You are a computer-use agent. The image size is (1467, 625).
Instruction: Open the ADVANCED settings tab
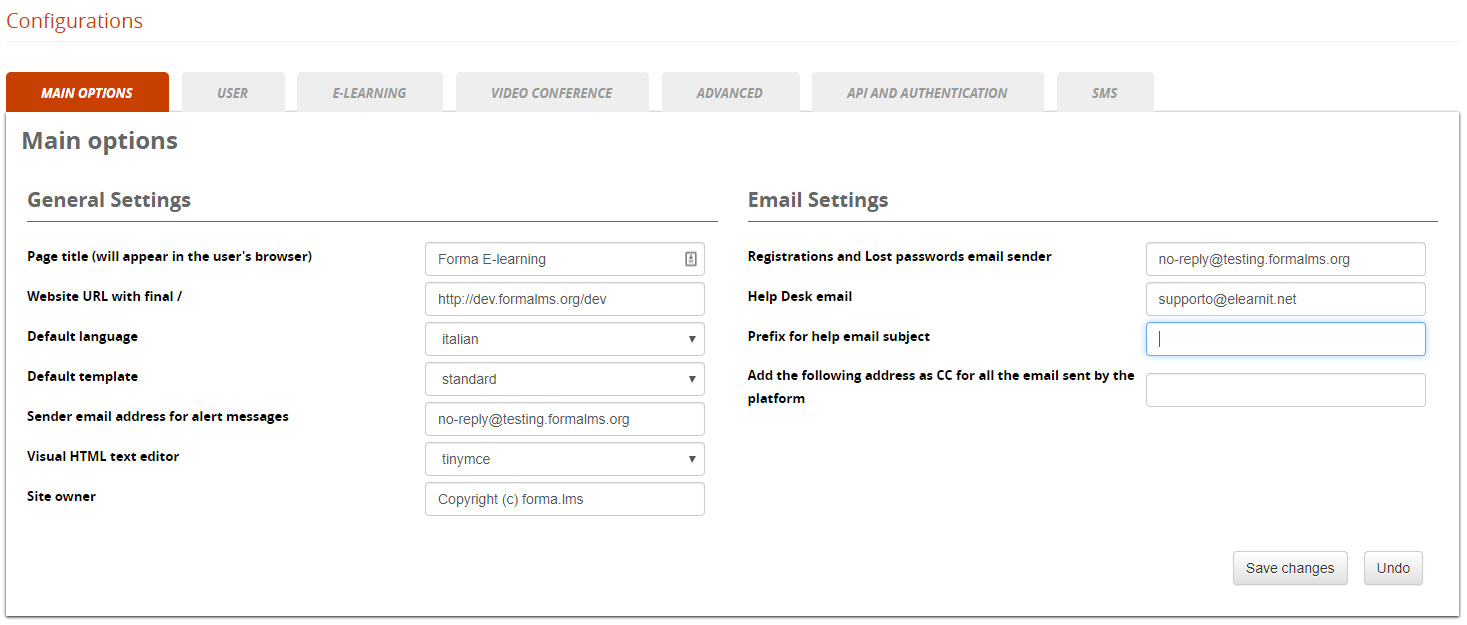[730, 92]
